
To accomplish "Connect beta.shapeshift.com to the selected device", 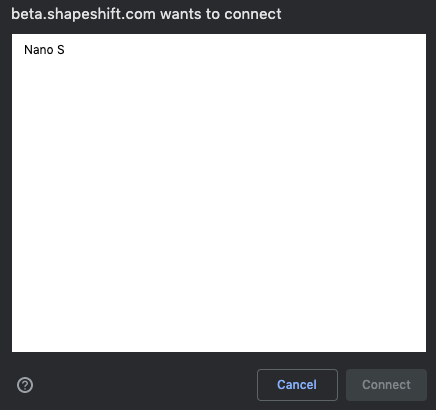I will pyautogui.click(x=386, y=385).
